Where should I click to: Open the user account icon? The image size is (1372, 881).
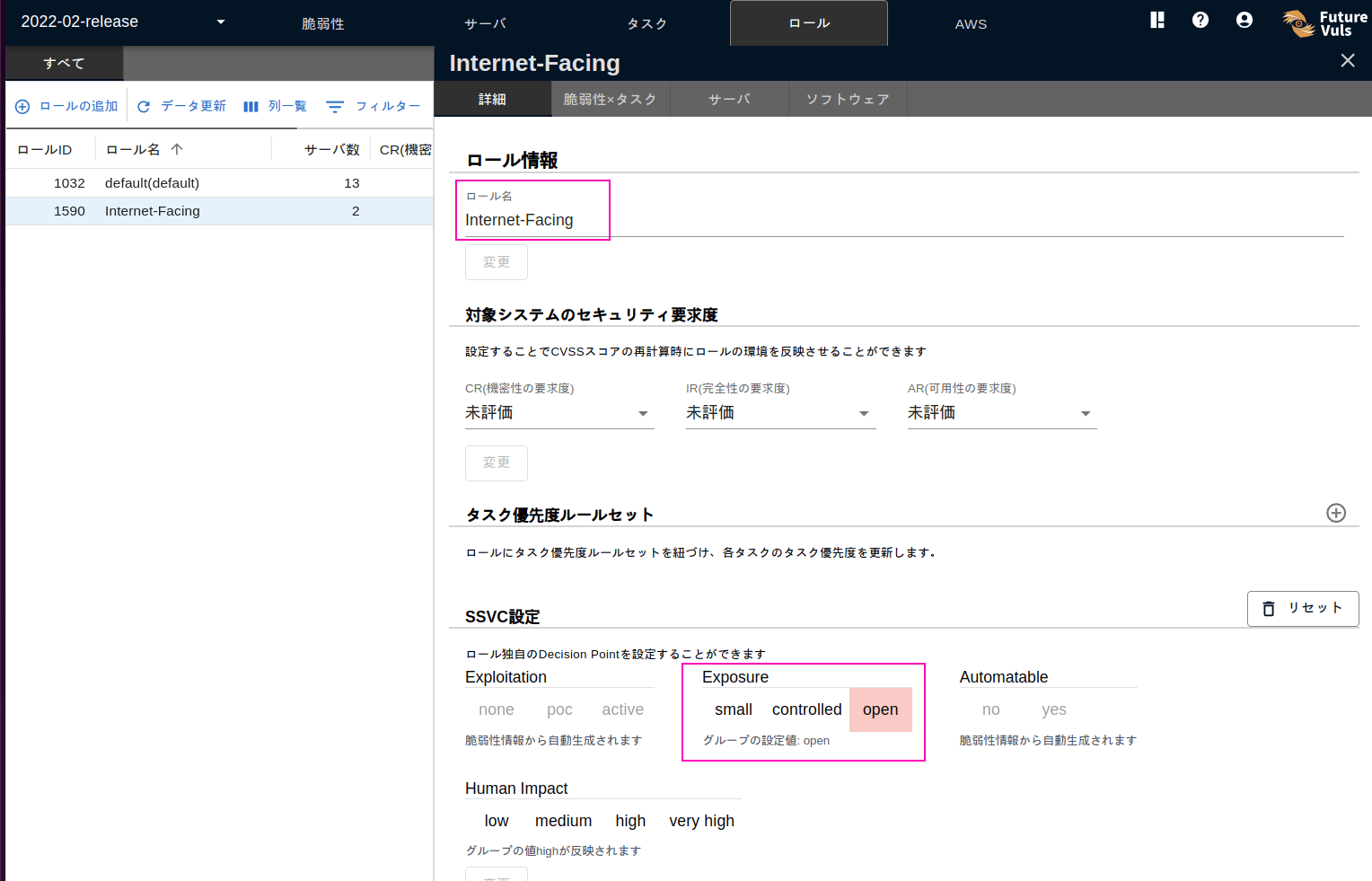click(x=1244, y=19)
